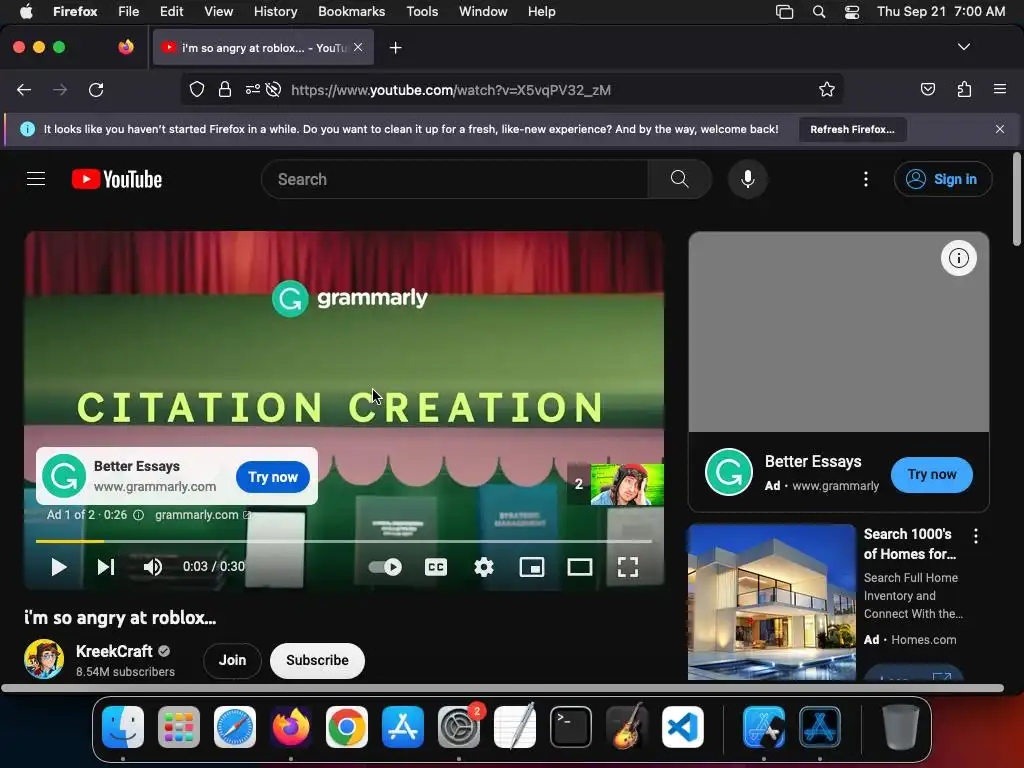
Task: Open the KreekCraft channel avatar
Action: point(44,659)
